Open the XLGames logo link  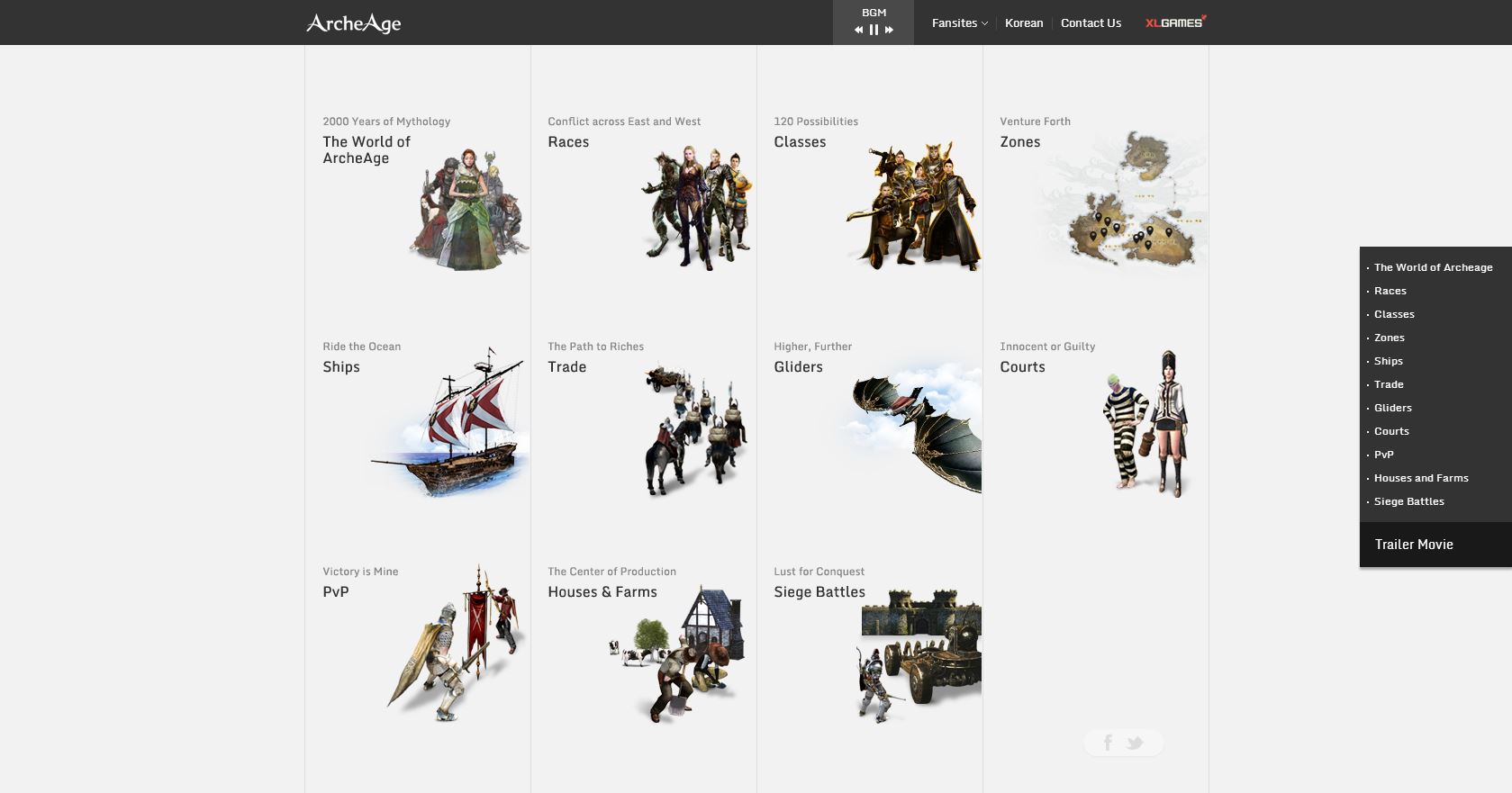(x=1174, y=23)
